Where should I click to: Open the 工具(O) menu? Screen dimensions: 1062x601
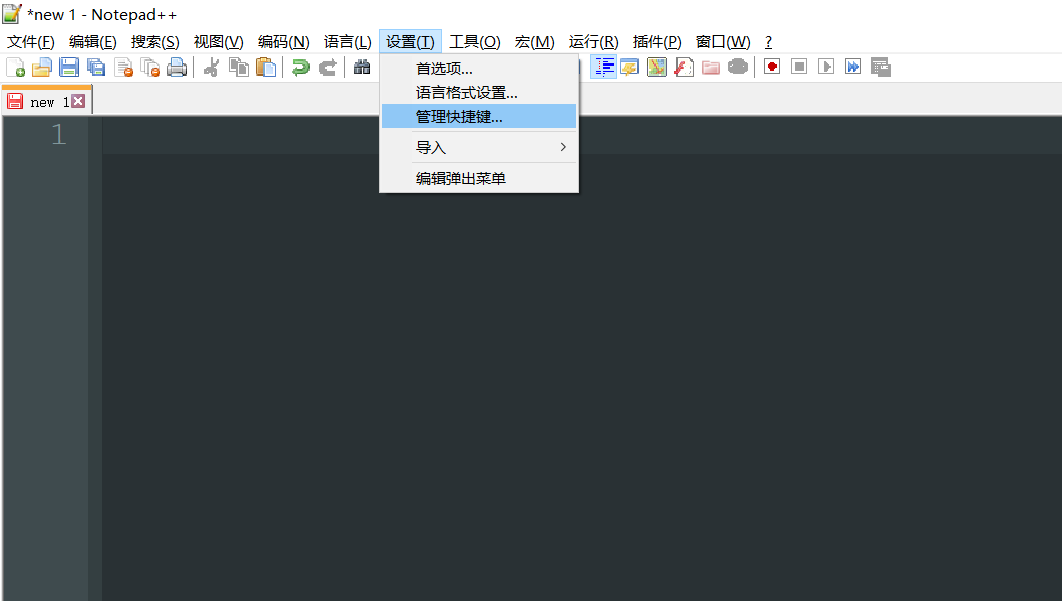pyautogui.click(x=475, y=42)
